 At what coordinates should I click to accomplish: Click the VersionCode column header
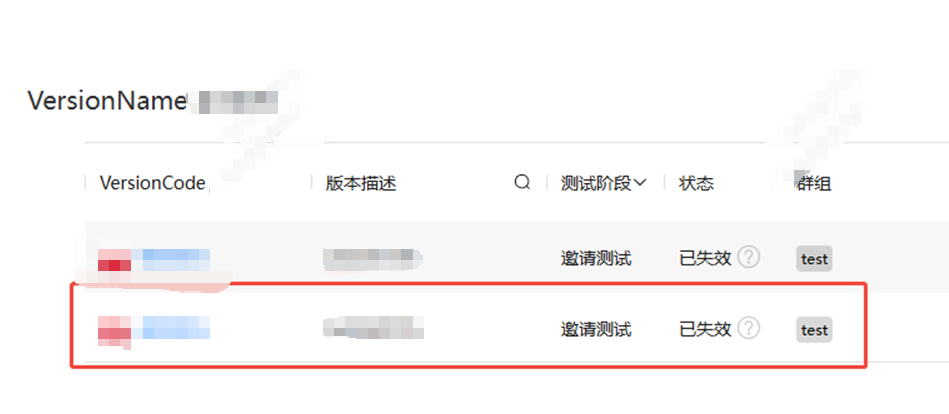point(153,183)
